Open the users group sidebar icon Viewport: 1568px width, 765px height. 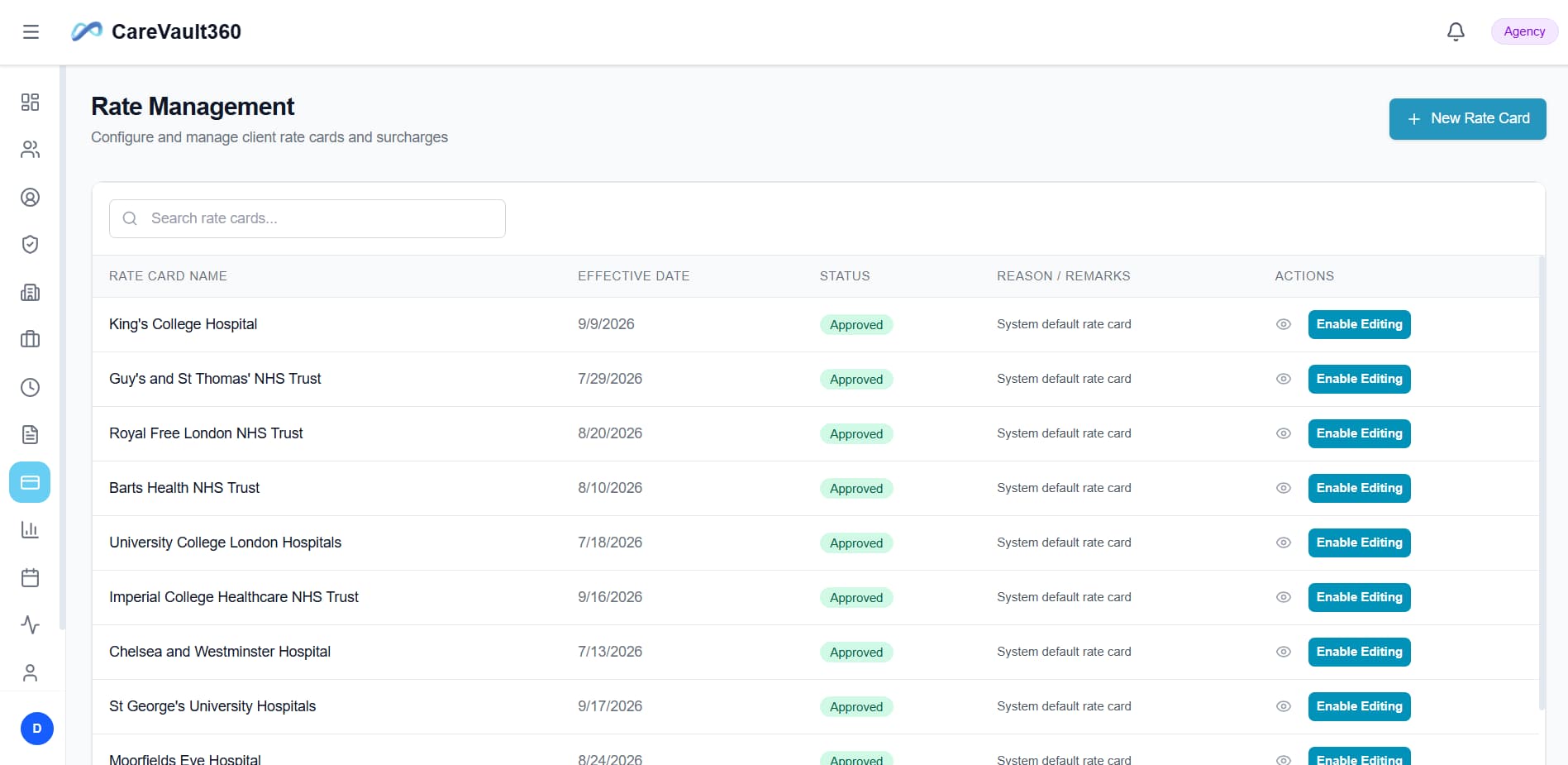[x=30, y=150]
